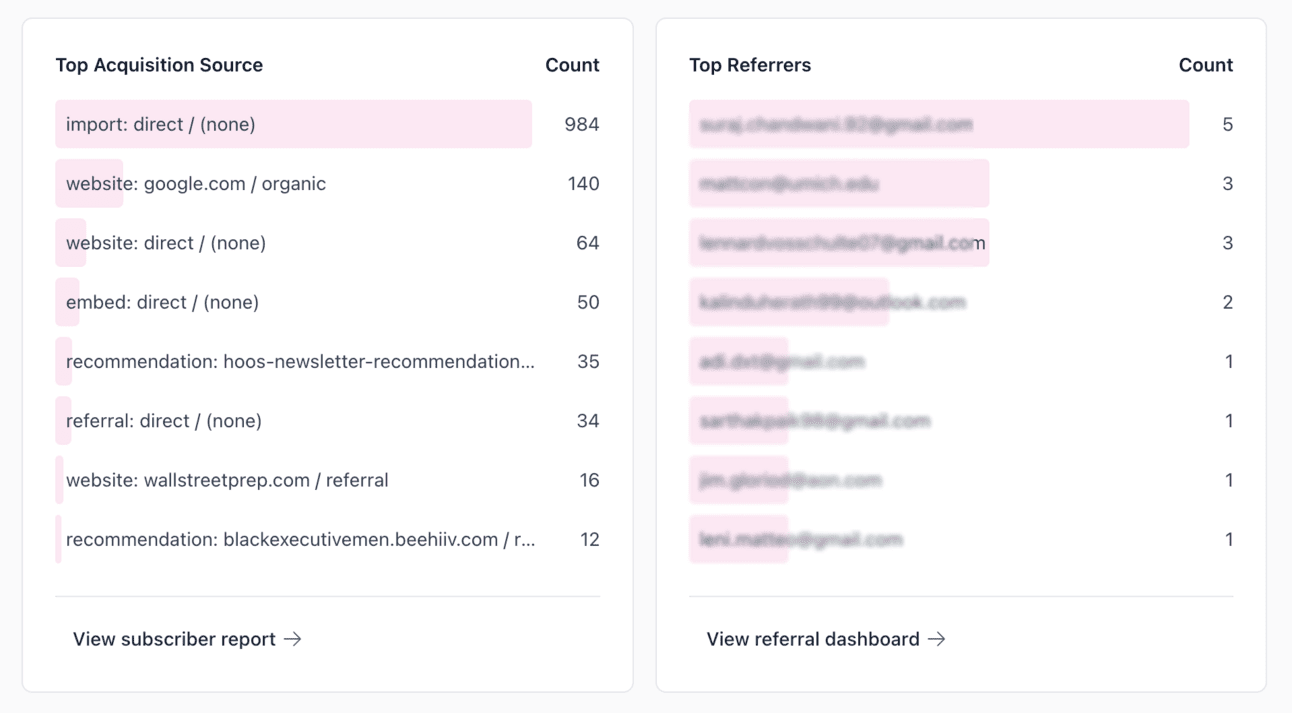Click the outlook.com referrer with count 2
Viewport: 1292px width, 713px height.
[x=961, y=302]
